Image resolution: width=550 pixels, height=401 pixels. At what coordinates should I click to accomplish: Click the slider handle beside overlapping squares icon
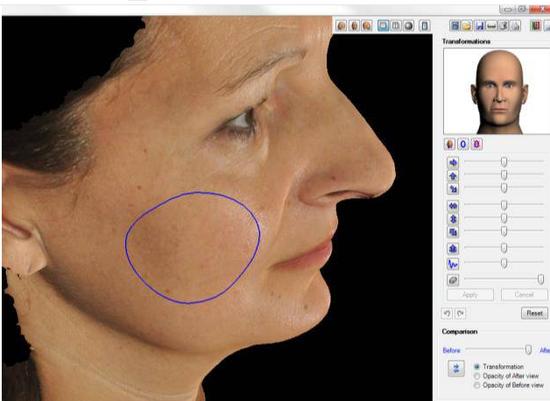pyautogui.click(x=504, y=231)
